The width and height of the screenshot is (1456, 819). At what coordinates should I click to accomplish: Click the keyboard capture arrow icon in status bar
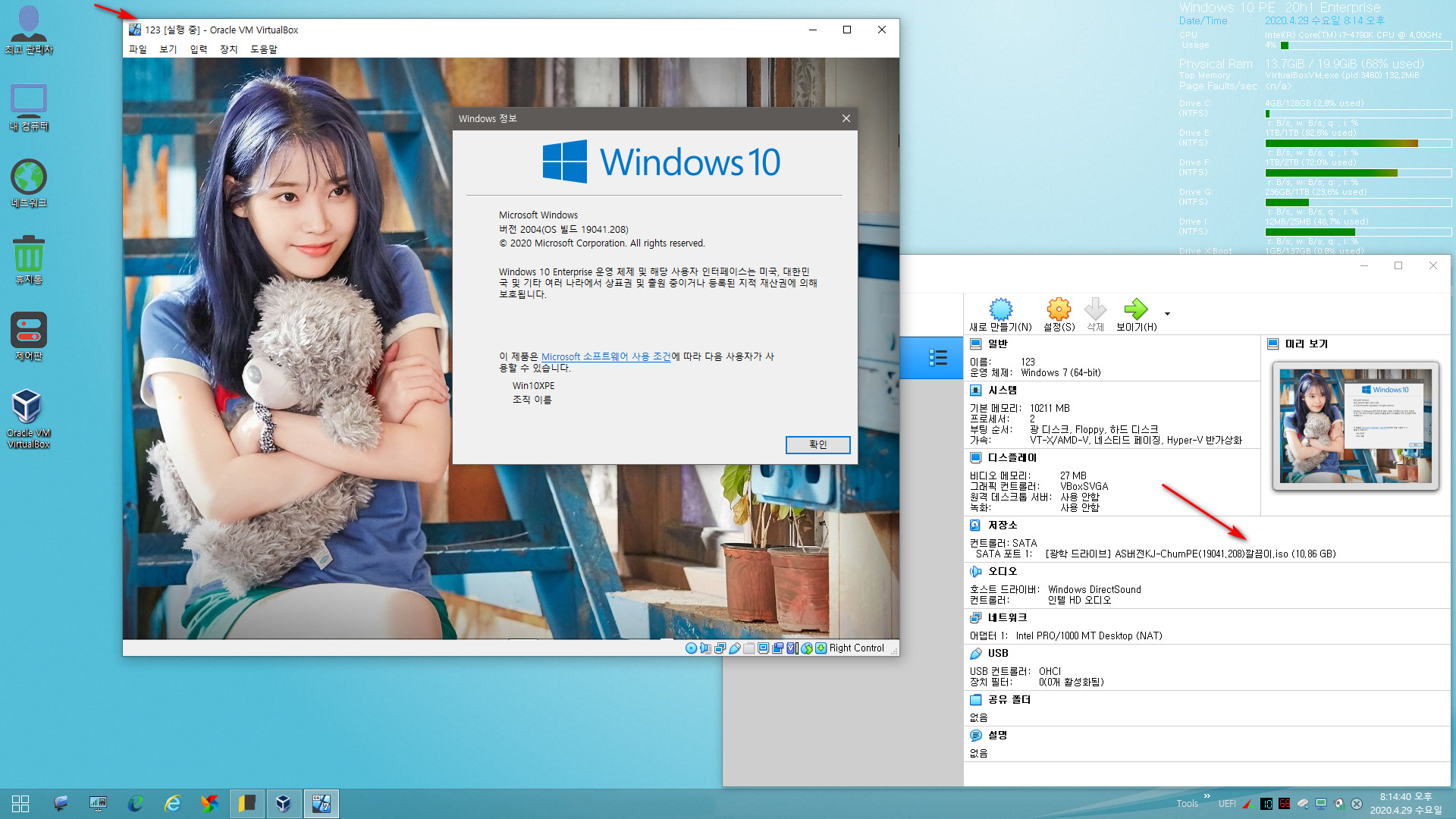821,648
